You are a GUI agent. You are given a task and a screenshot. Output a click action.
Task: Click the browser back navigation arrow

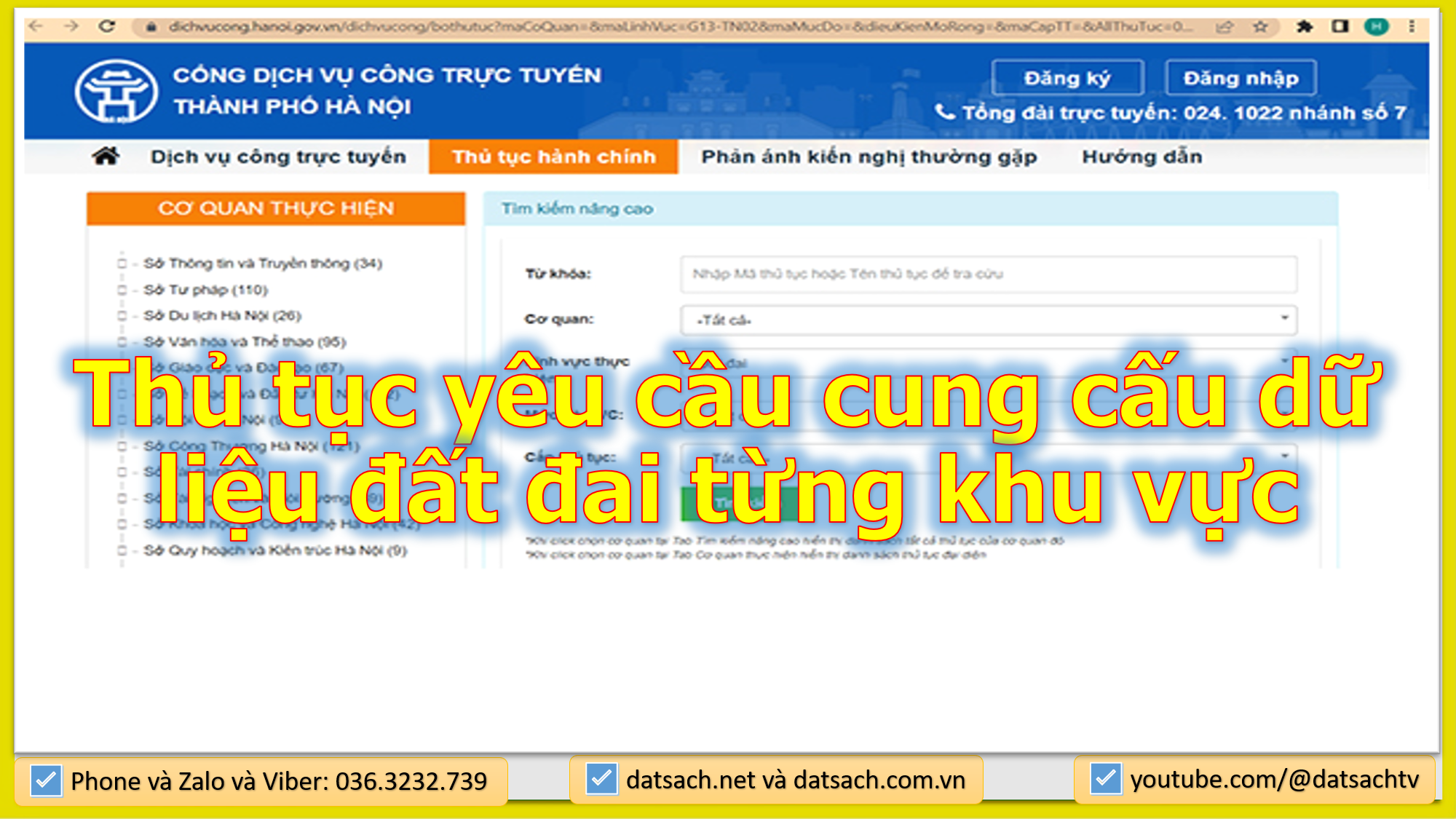point(33,25)
